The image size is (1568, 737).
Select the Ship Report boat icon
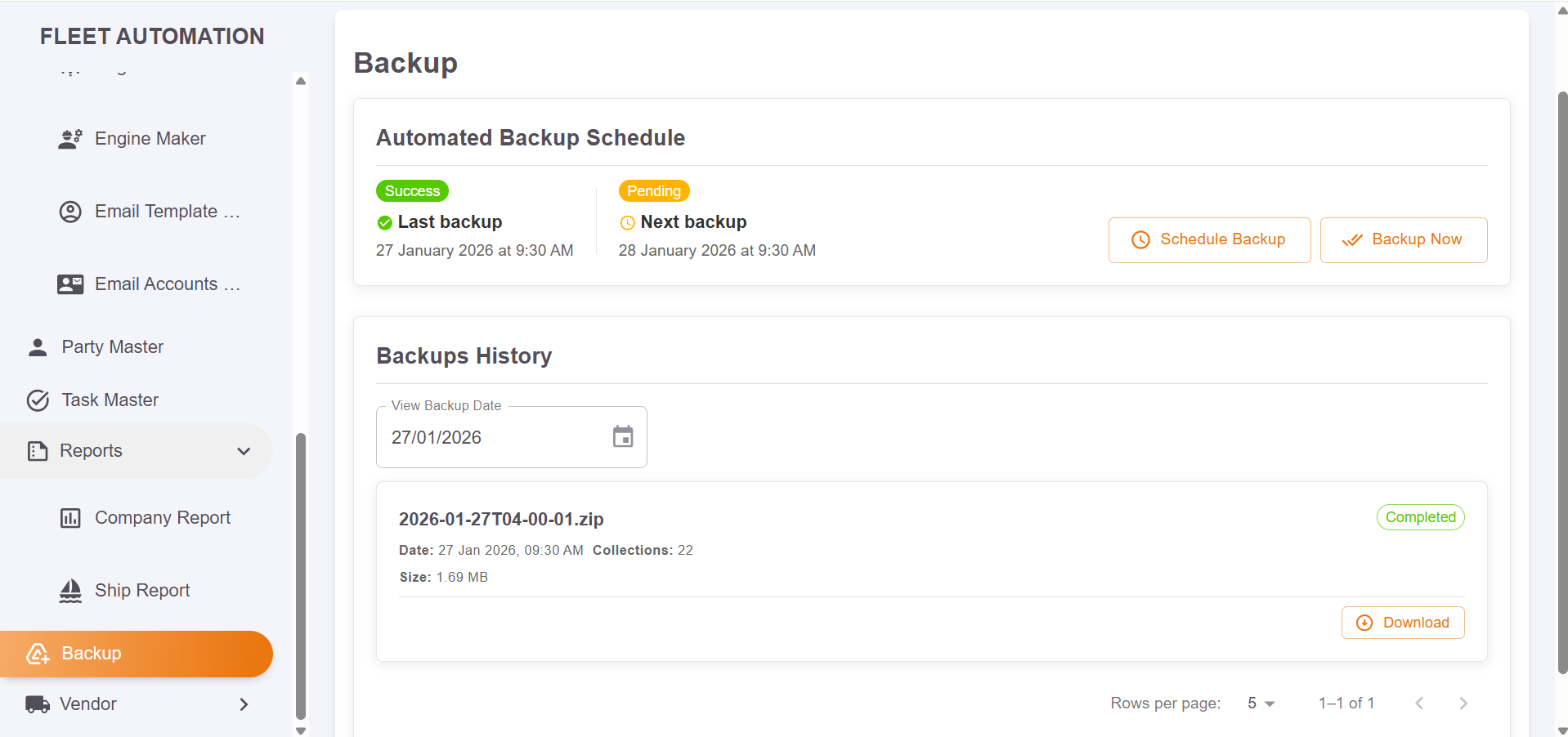(70, 590)
